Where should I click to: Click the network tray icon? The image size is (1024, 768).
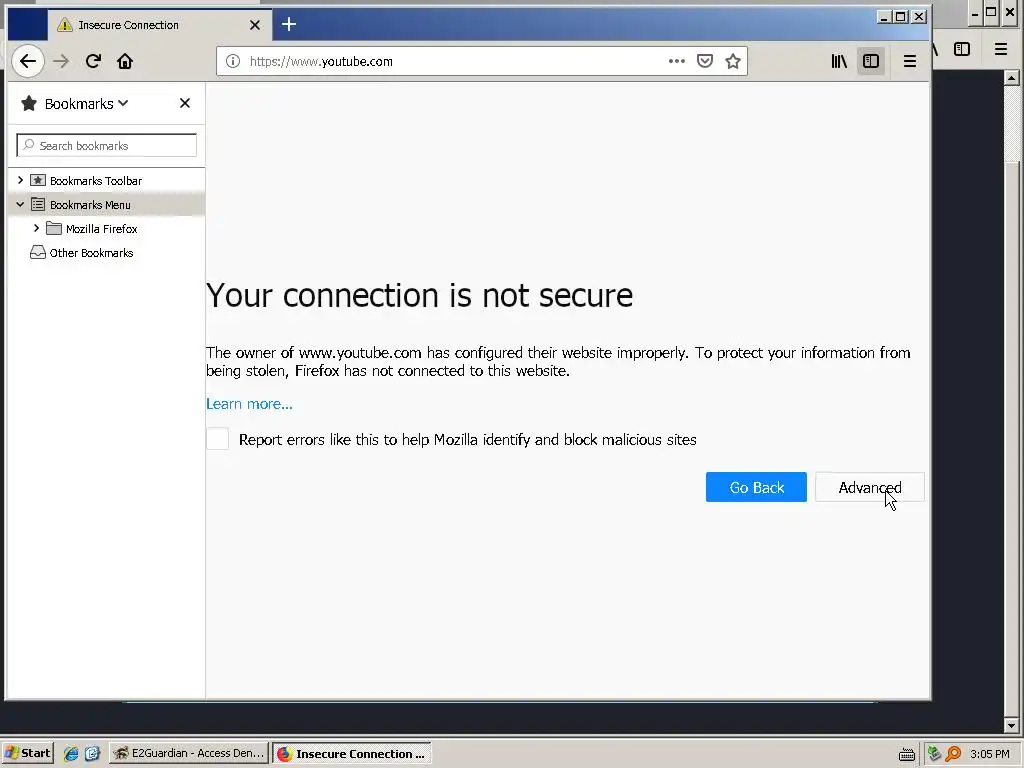pos(935,754)
